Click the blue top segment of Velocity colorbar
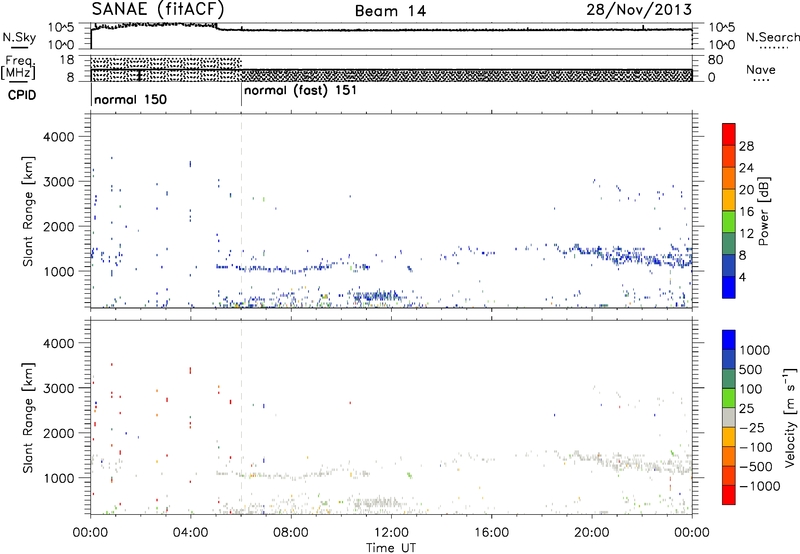 coord(729,340)
